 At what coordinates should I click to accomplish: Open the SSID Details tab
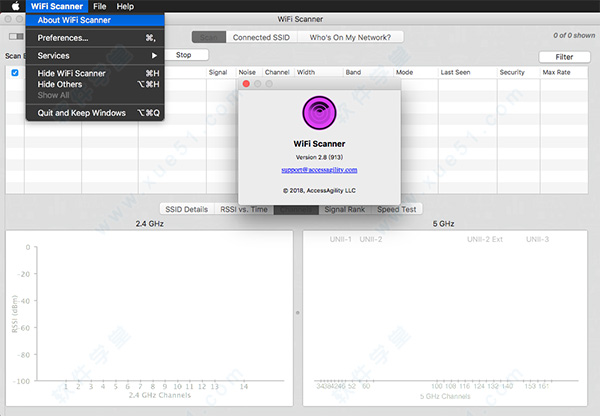(x=187, y=209)
